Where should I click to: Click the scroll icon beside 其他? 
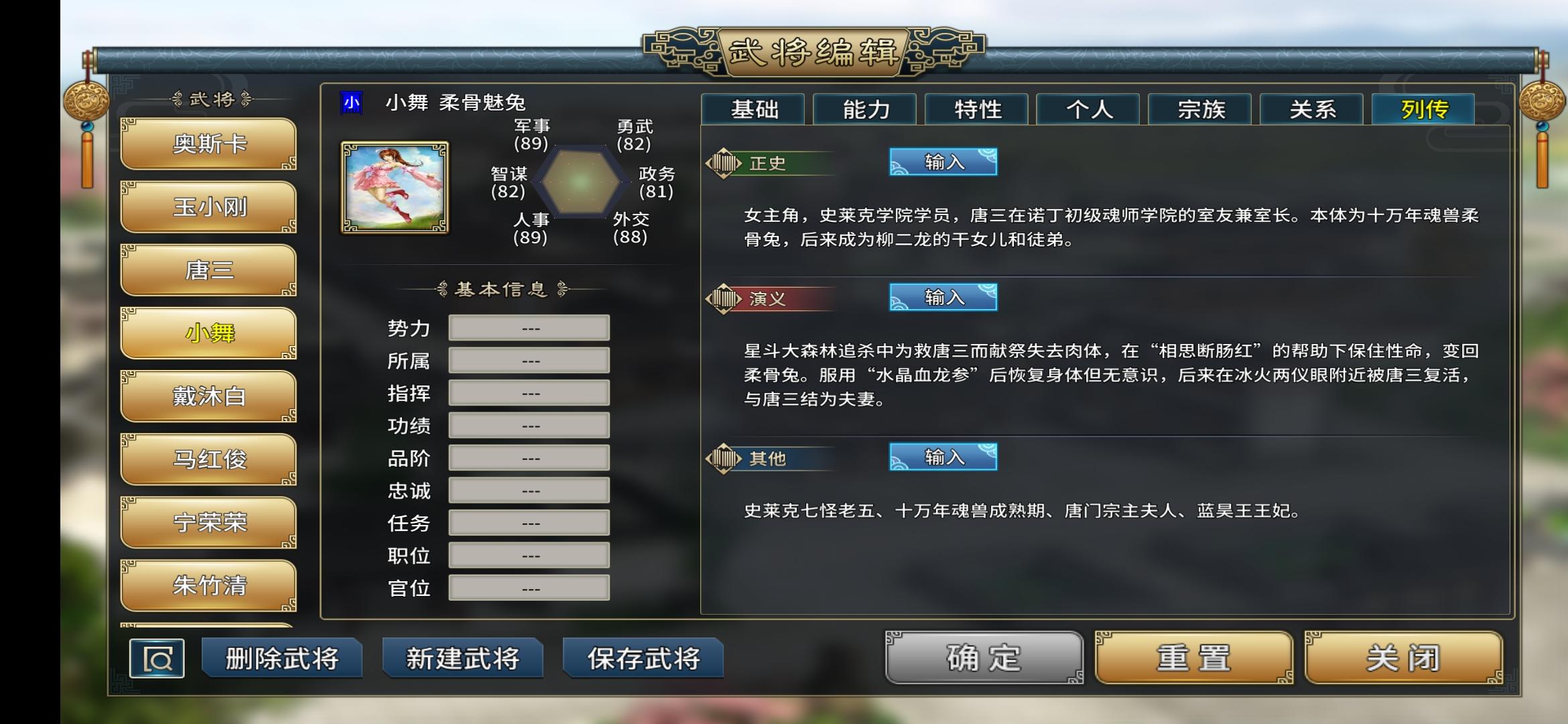click(724, 459)
